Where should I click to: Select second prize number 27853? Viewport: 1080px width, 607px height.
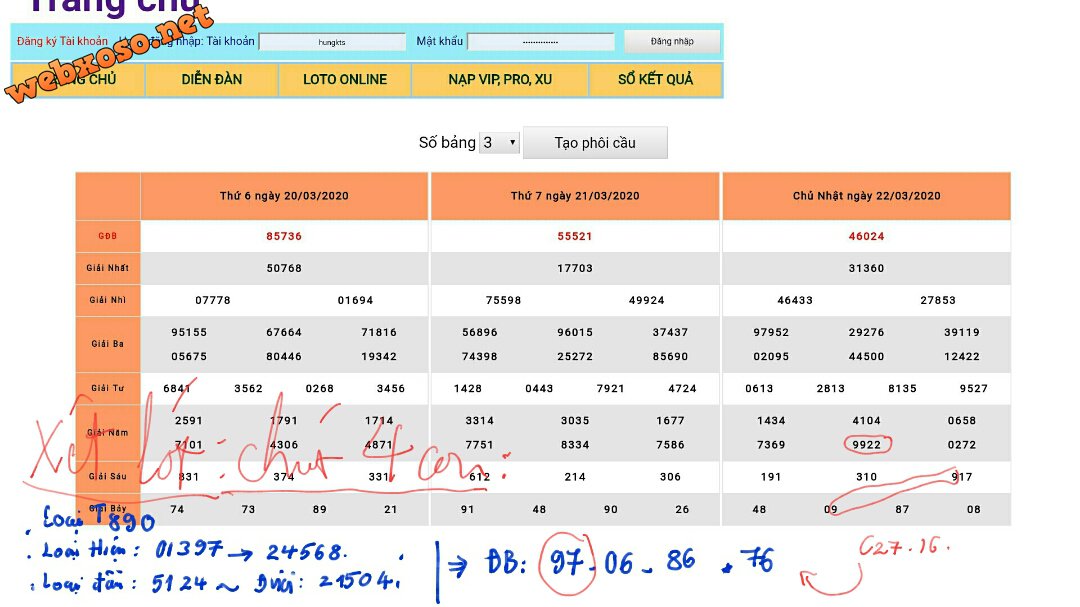(938, 300)
